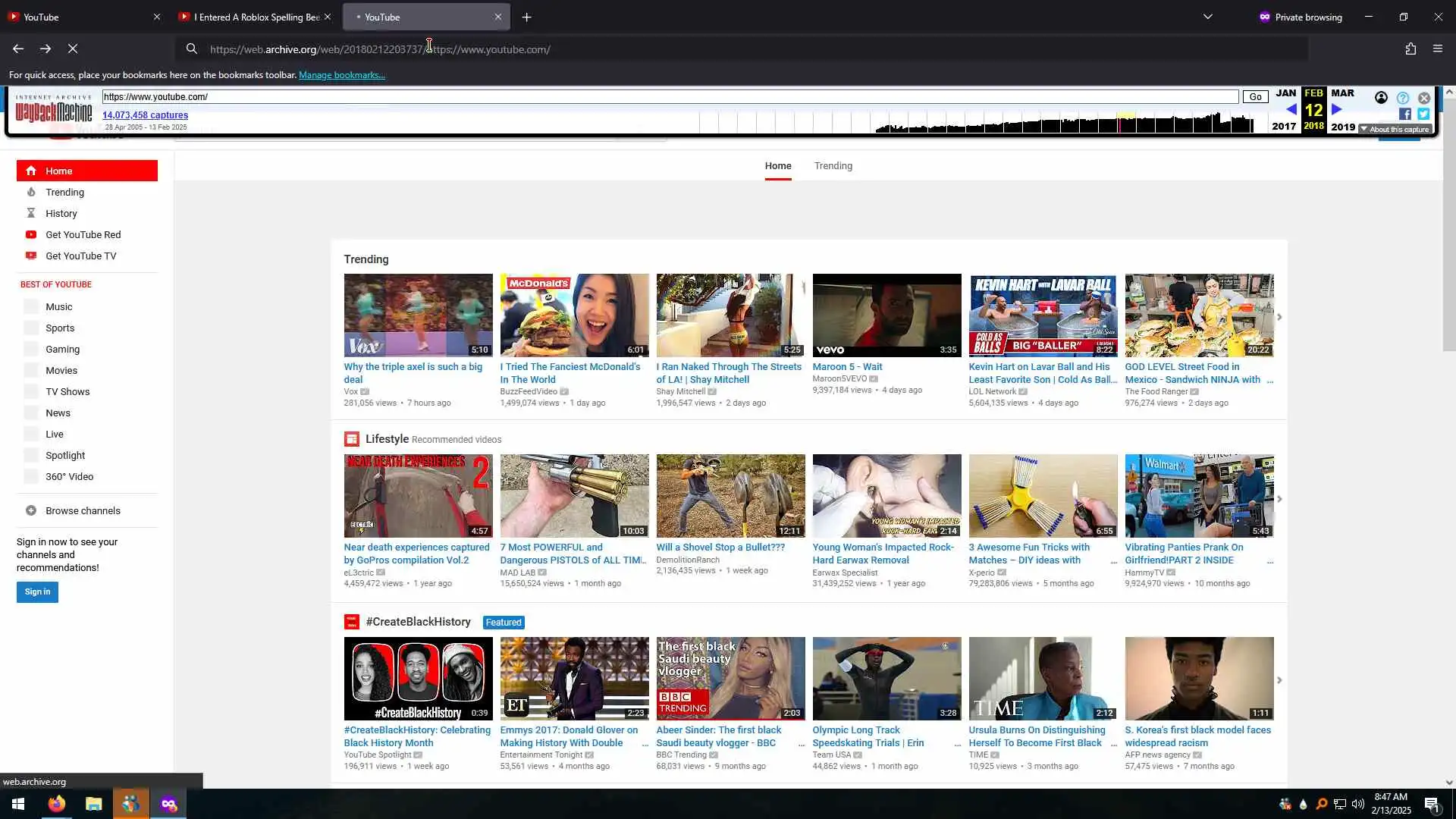Go to previous capture with left arrow

coord(1291,109)
